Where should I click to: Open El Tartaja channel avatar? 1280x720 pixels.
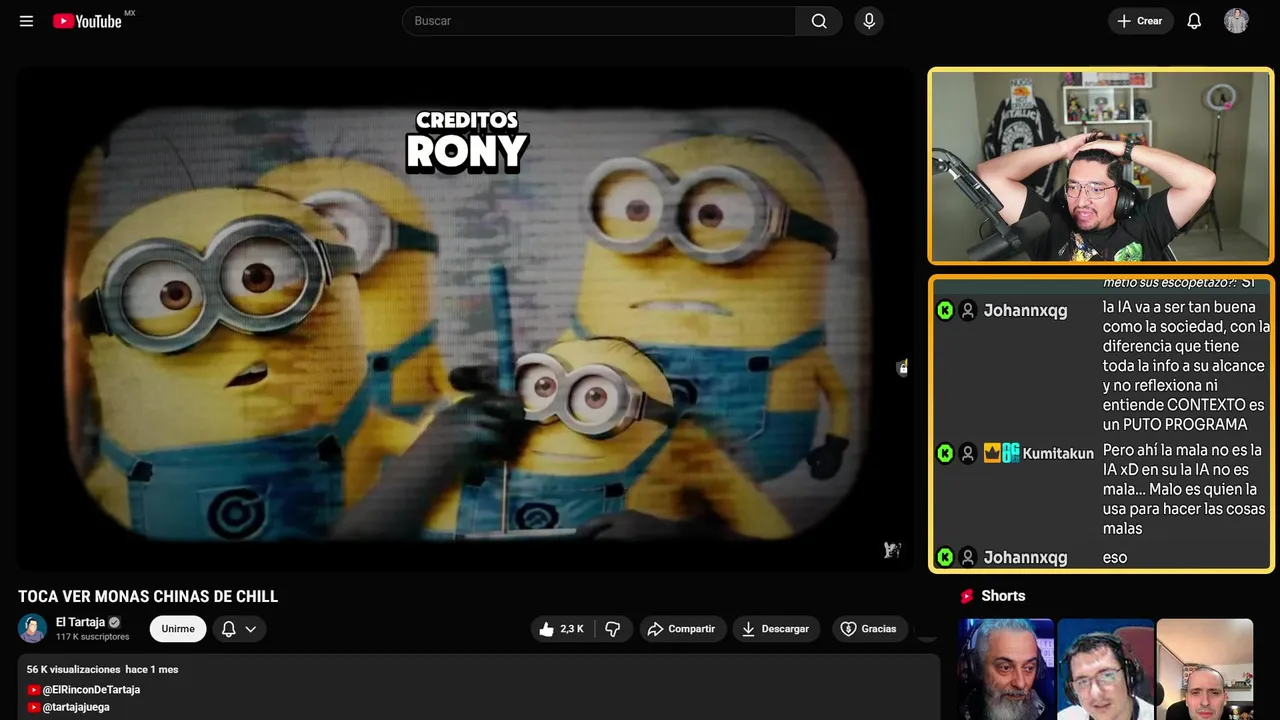[x=33, y=628]
